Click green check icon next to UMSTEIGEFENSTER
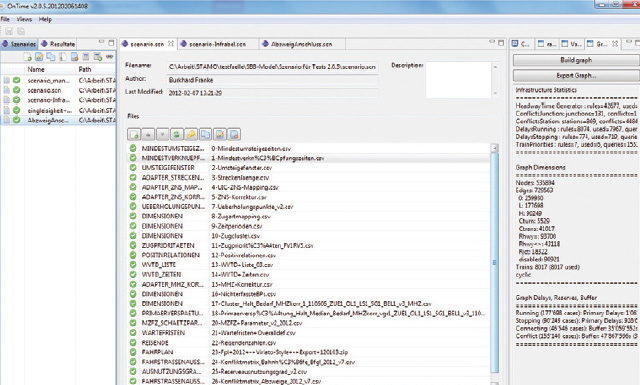 pos(133,167)
